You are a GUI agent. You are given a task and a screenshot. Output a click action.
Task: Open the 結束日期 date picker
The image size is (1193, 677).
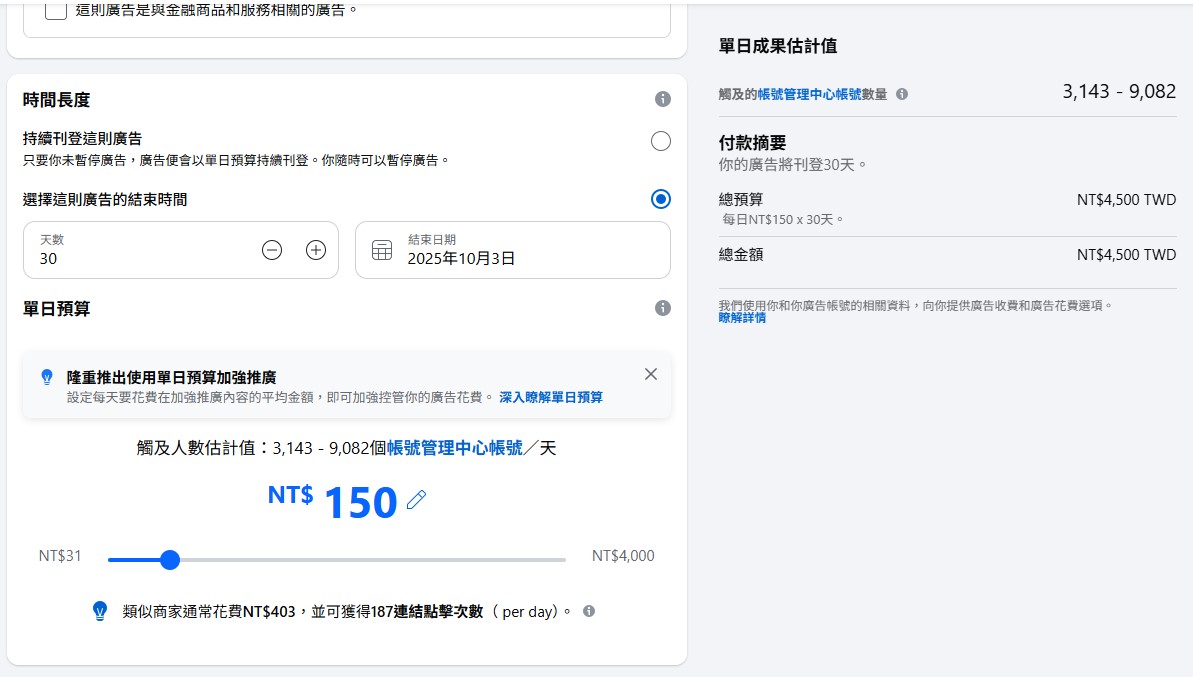[x=512, y=250]
